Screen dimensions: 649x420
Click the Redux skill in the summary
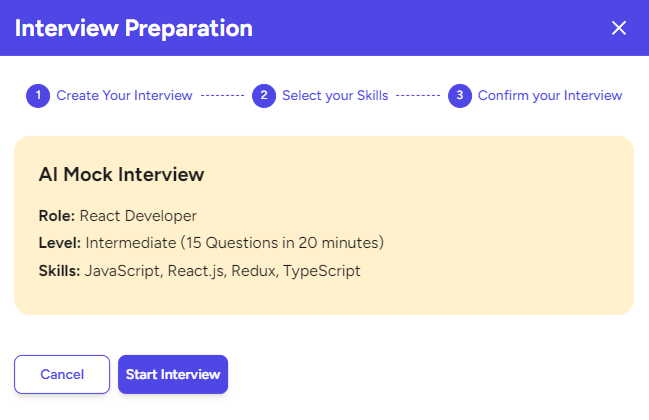coord(253,271)
